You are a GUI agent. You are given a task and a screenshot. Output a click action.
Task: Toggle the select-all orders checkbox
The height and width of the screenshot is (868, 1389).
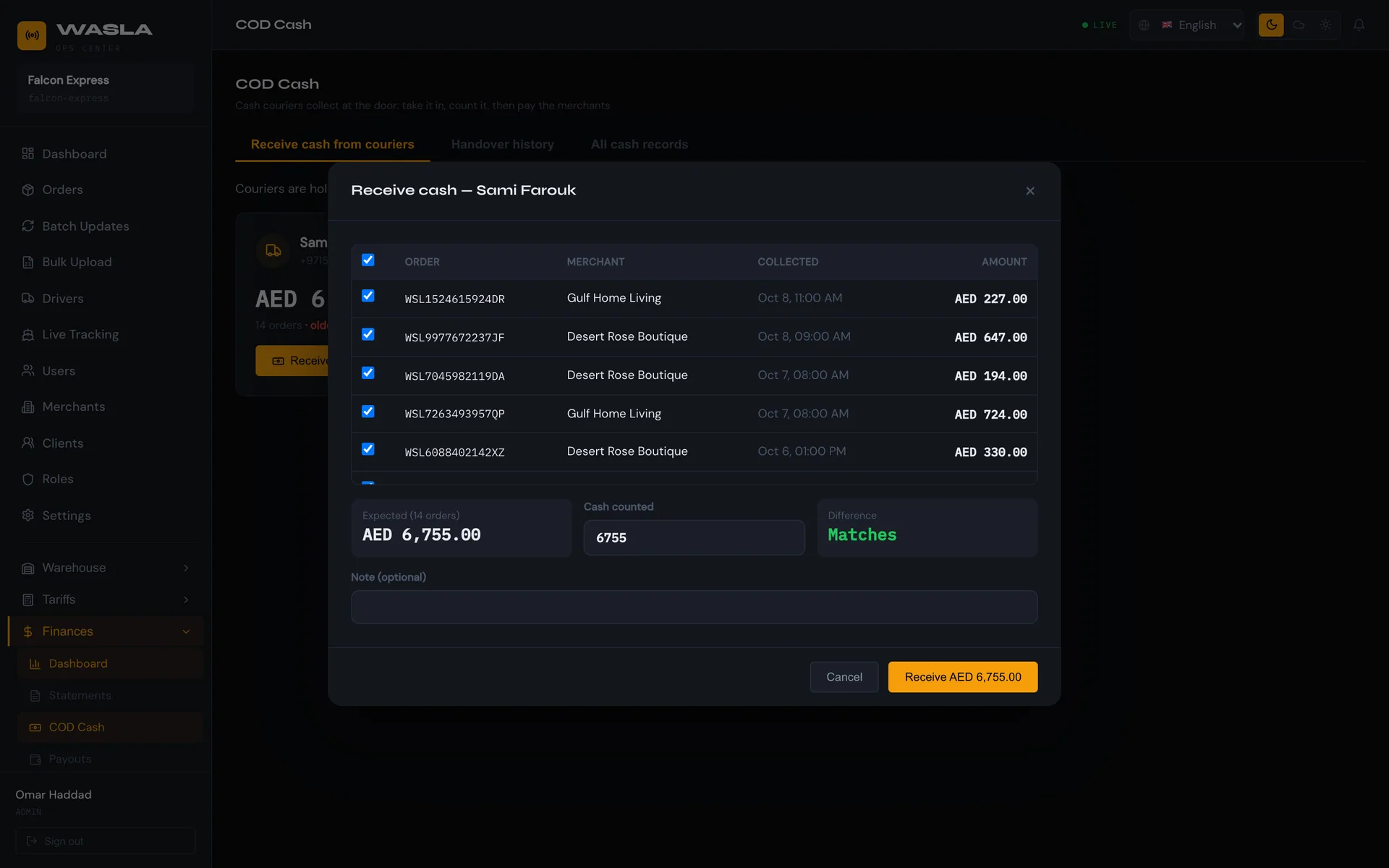click(368, 260)
